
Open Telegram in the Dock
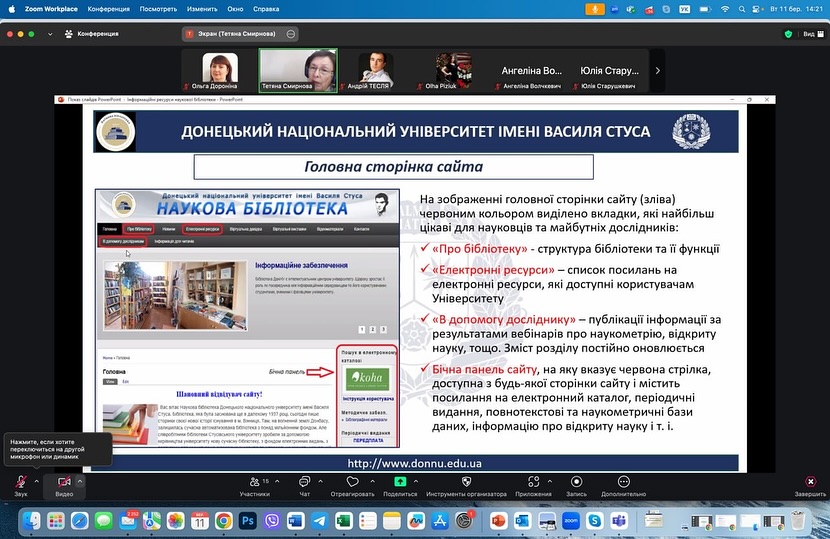point(320,521)
